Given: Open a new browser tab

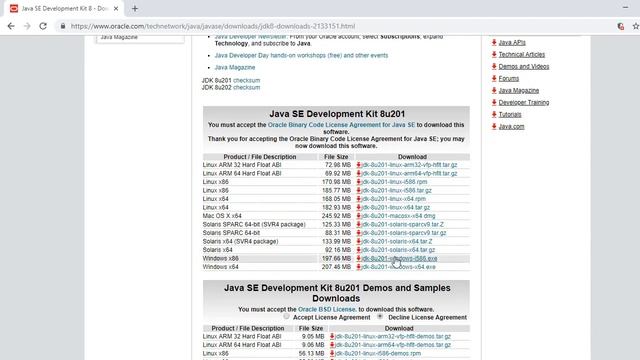Looking at the screenshot, I should click(x=135, y=9).
